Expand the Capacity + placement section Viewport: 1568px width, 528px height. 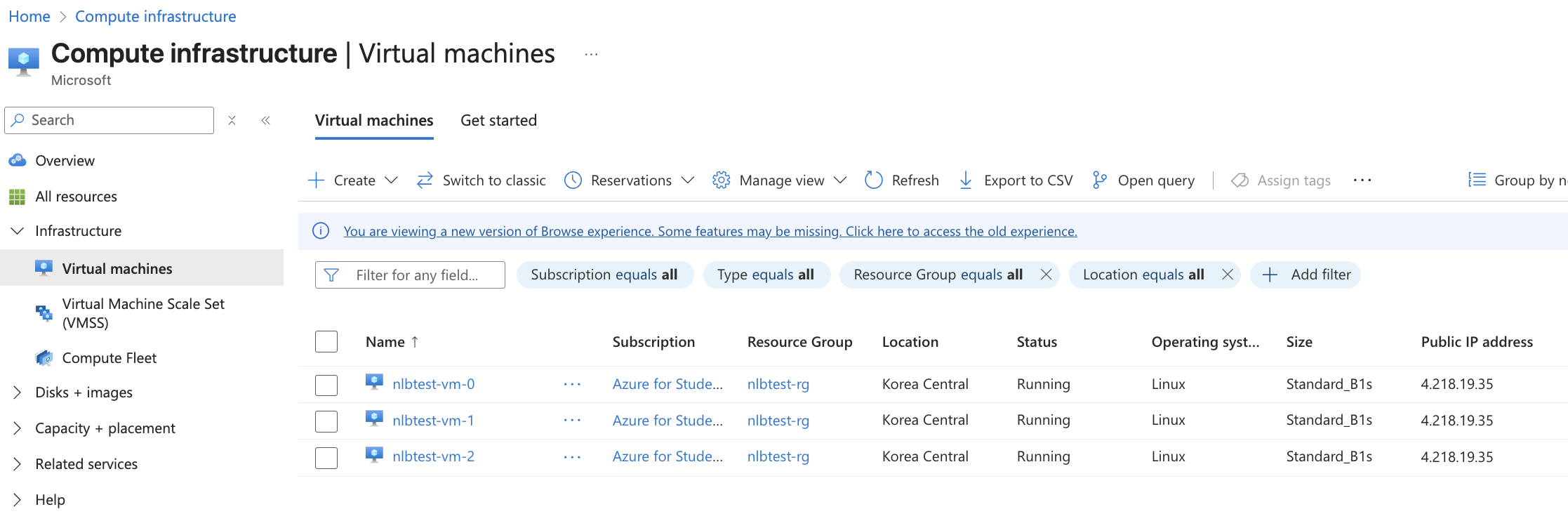point(18,428)
